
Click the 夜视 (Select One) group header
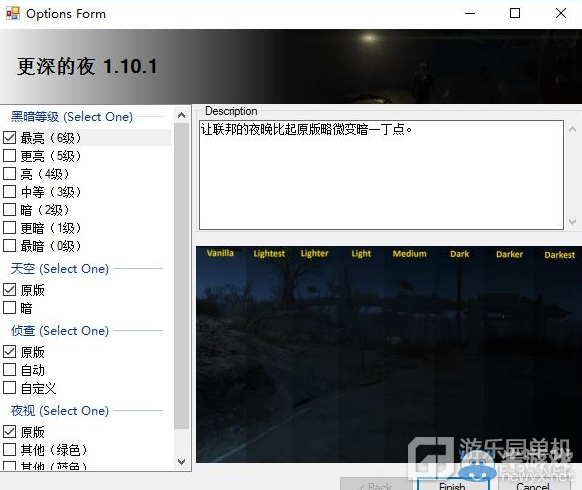(60, 411)
